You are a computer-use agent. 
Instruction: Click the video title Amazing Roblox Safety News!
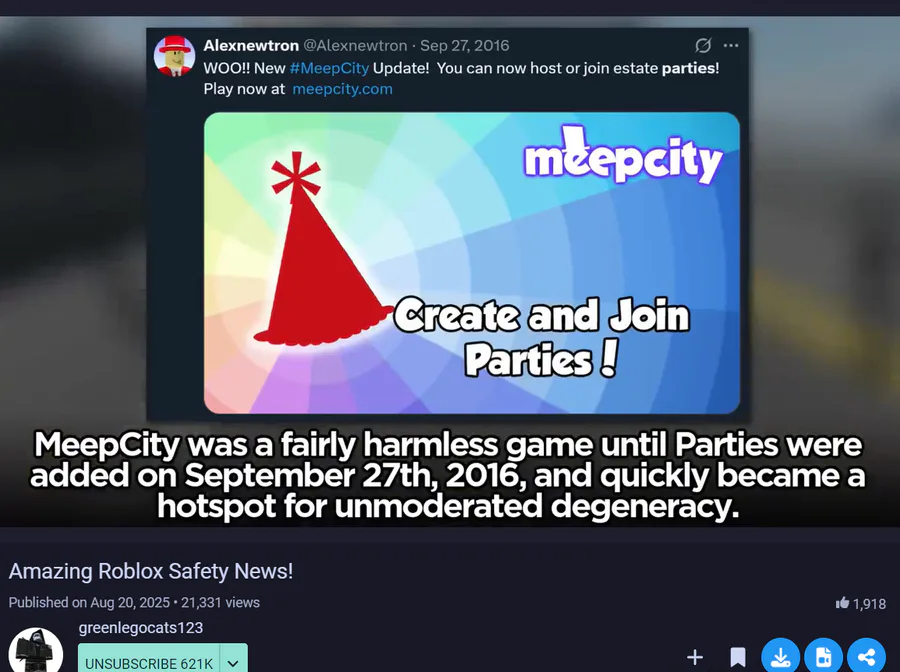(x=151, y=571)
